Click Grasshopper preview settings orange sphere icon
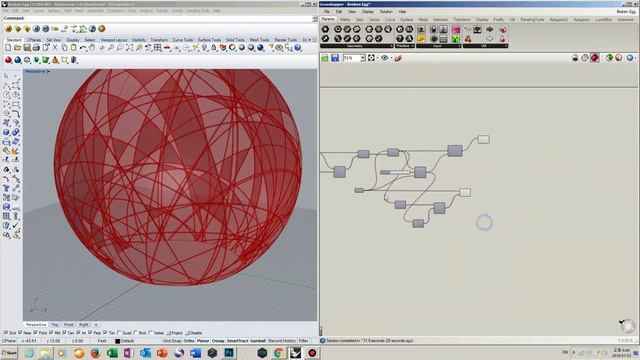This screenshot has width=640, height=360. pos(619,58)
